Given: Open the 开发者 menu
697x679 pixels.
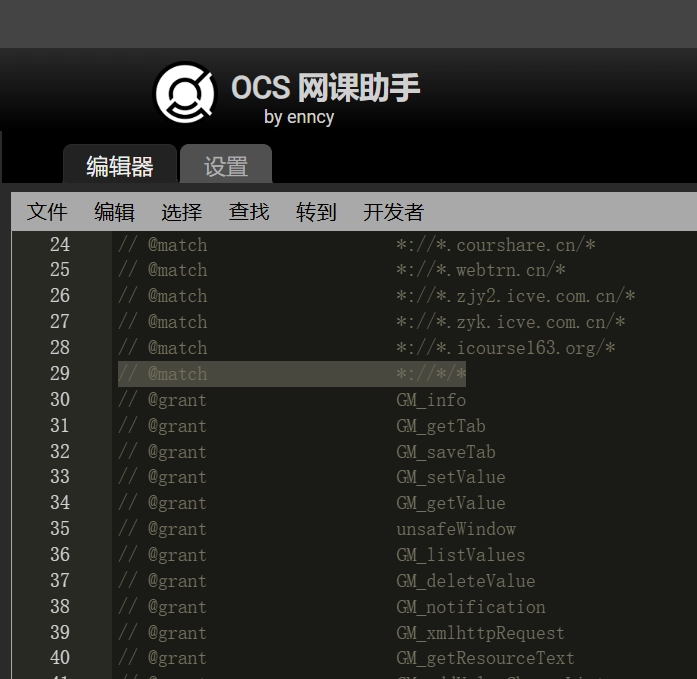Looking at the screenshot, I should point(393,212).
